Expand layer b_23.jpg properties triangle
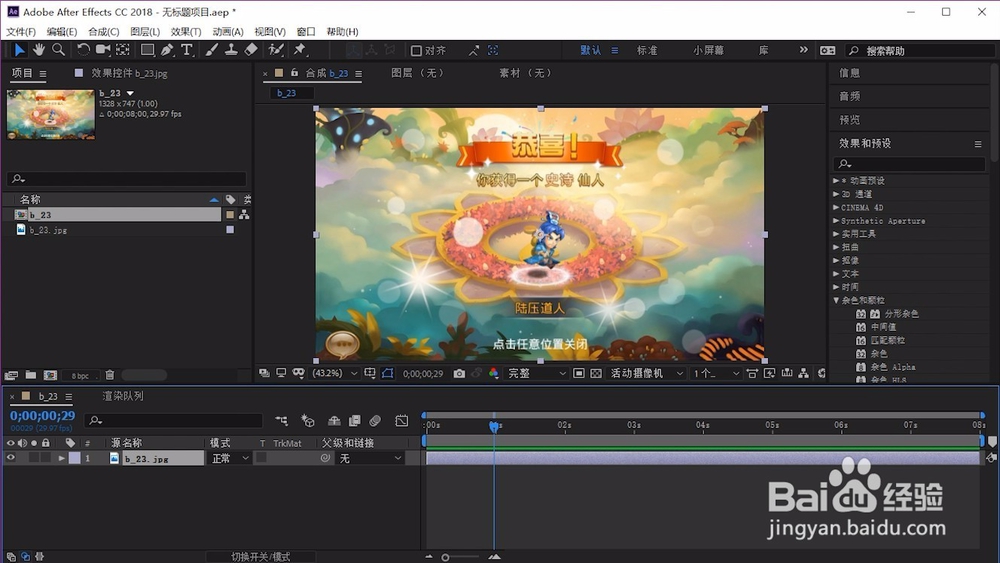 (x=61, y=458)
